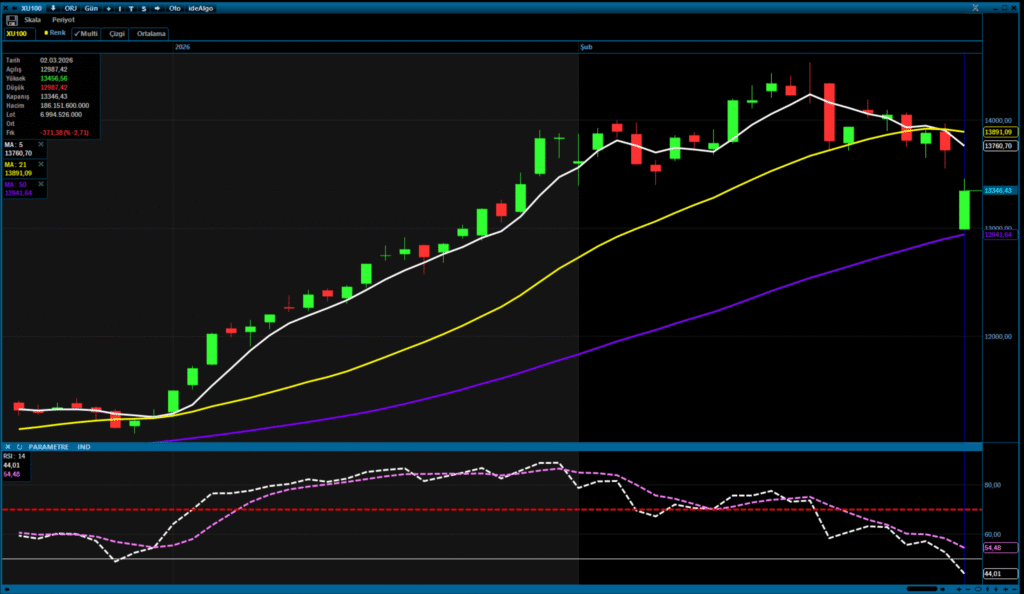Open PARAMETRE in the RSI panel
The height and width of the screenshot is (594, 1024).
point(48,447)
